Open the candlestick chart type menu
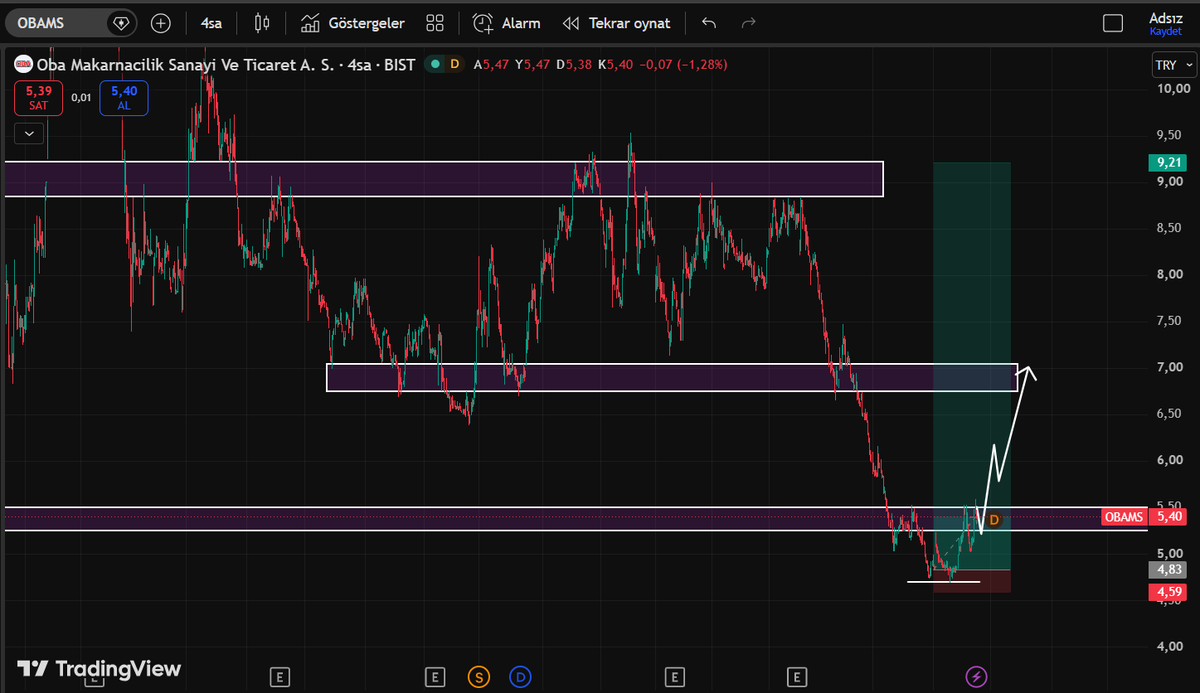This screenshot has height=693, width=1200. click(x=262, y=22)
